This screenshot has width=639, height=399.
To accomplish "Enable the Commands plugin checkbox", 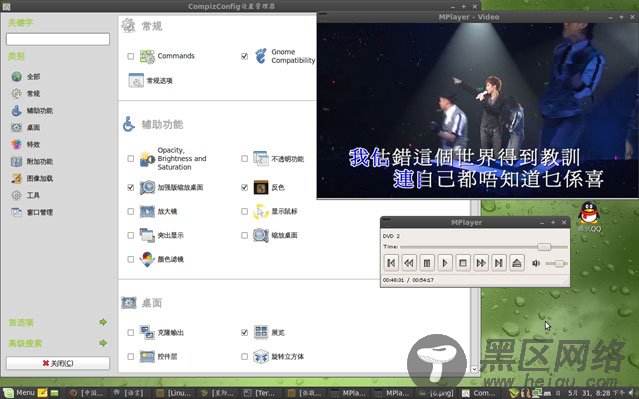I will click(x=130, y=56).
